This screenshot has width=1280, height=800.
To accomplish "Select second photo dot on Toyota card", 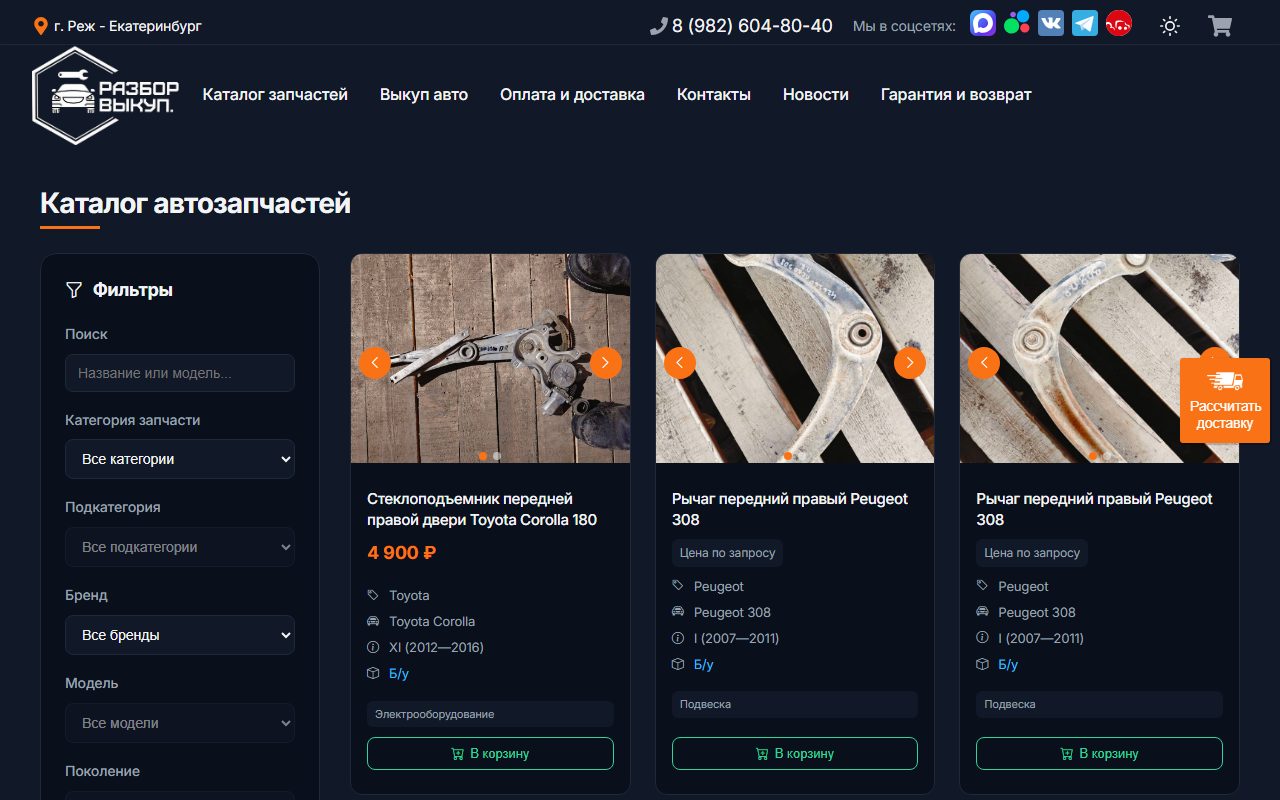I will pos(497,456).
